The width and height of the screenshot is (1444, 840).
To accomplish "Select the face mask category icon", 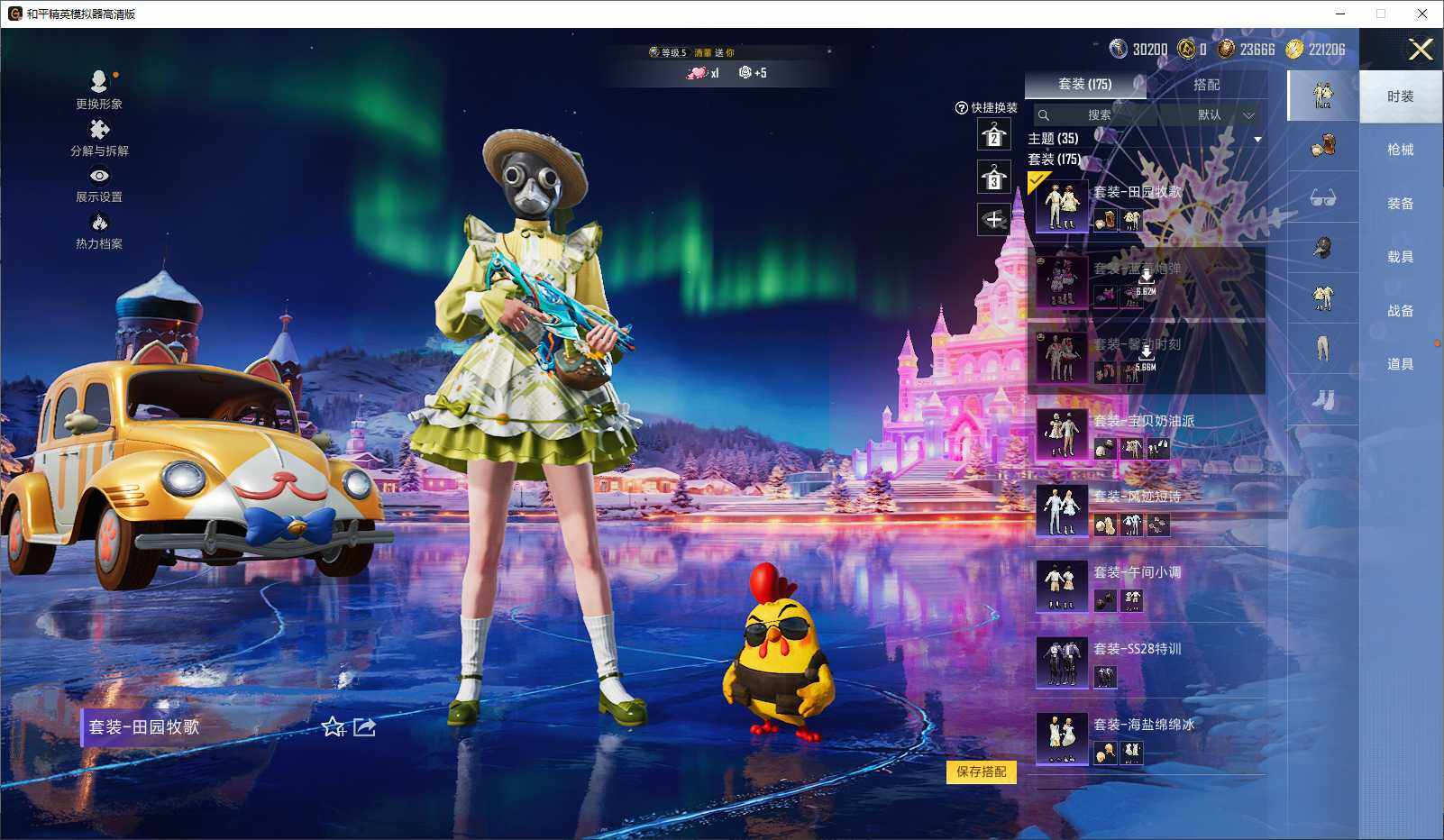I will tap(1322, 247).
